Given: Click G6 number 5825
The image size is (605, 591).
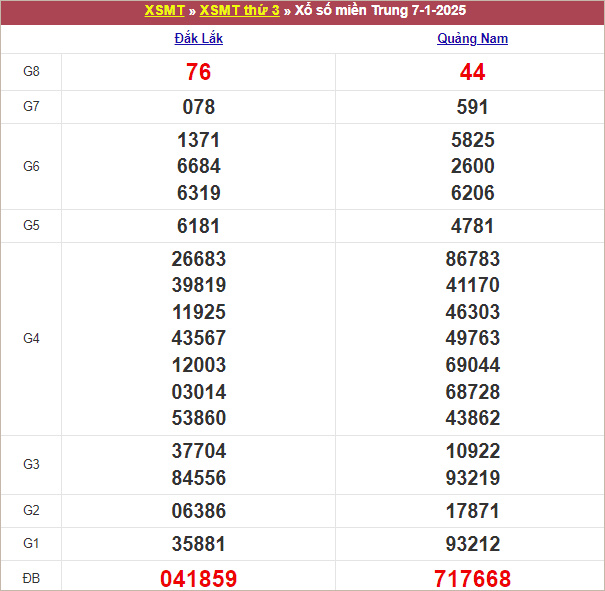Looking at the screenshot, I should tap(472, 140).
